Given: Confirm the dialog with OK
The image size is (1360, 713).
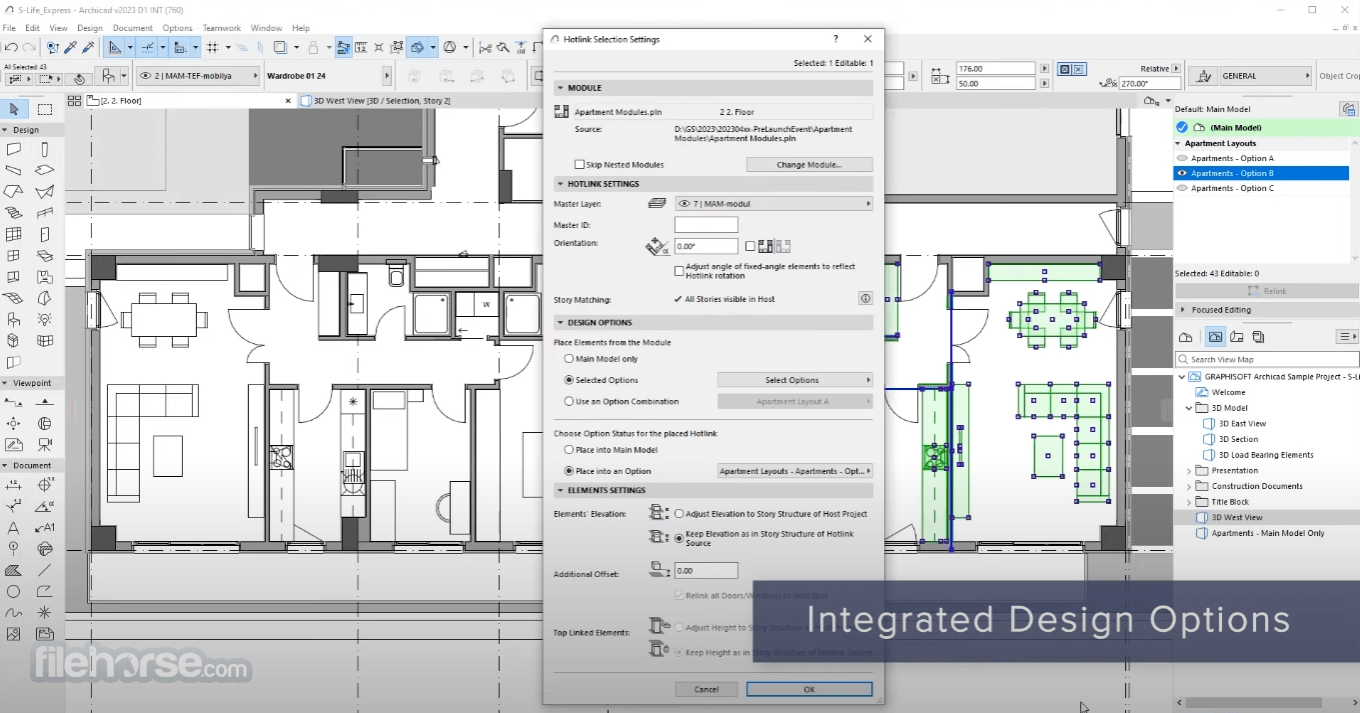Looking at the screenshot, I should 809,689.
